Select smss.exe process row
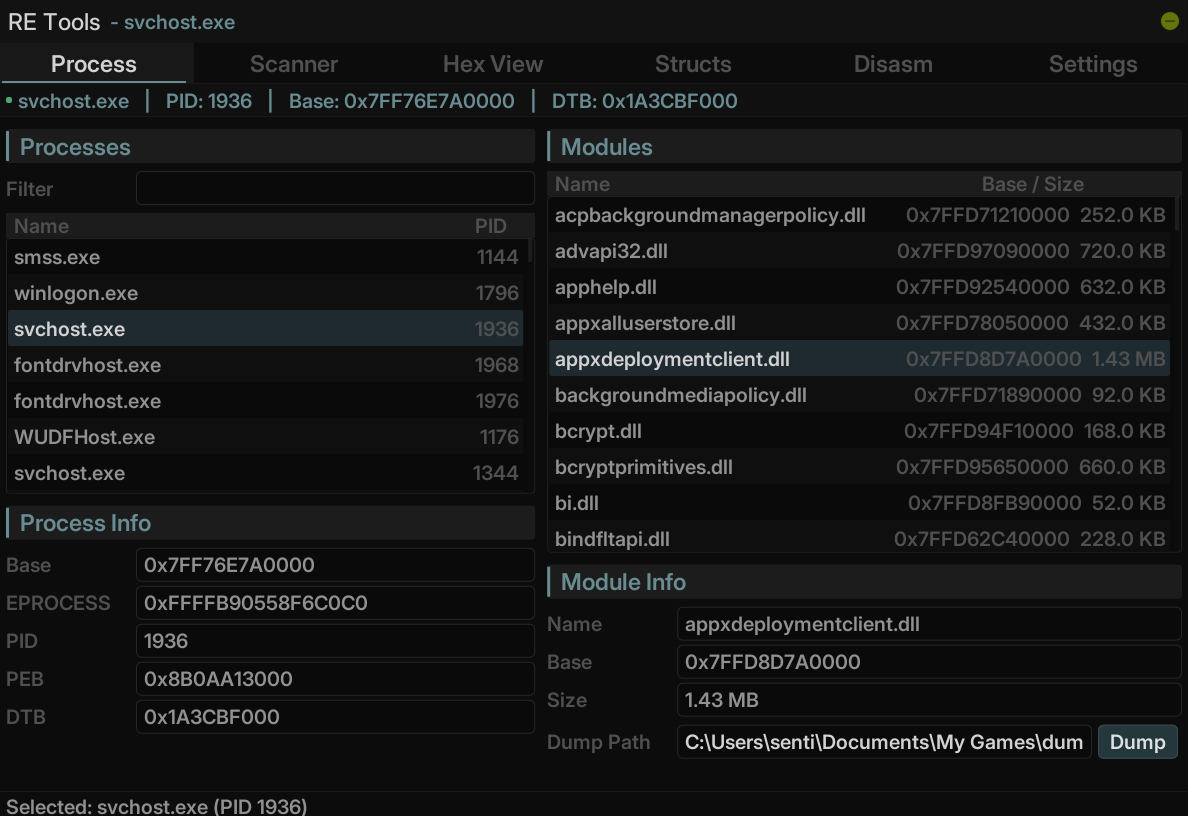Screen dimensions: 1188x816 pyautogui.click(x=265, y=257)
